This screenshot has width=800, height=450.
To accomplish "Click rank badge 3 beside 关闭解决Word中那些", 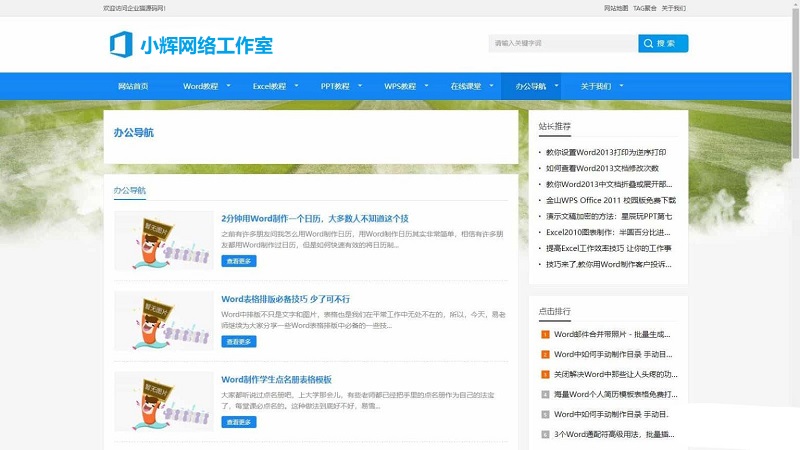I will (545, 374).
